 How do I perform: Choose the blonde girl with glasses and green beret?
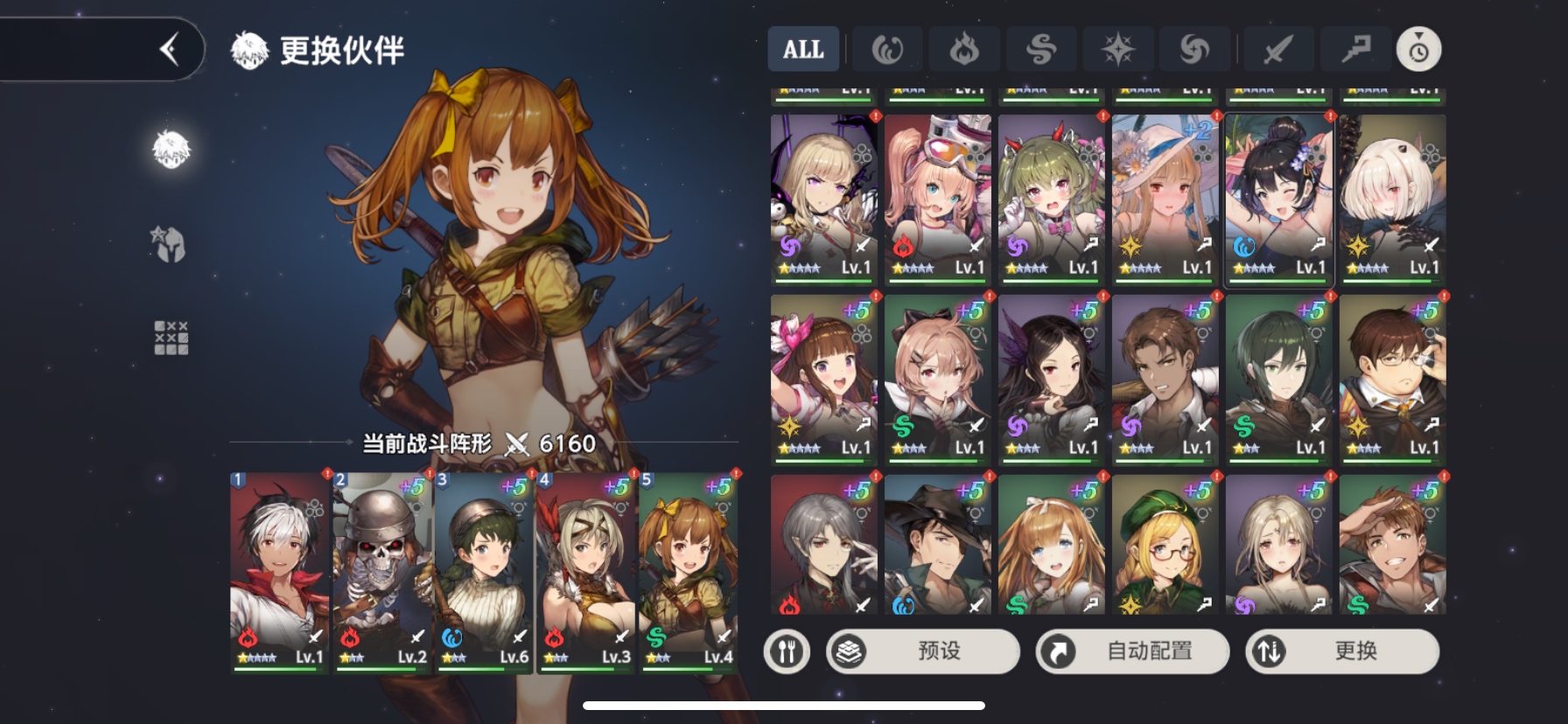(x=1165, y=544)
